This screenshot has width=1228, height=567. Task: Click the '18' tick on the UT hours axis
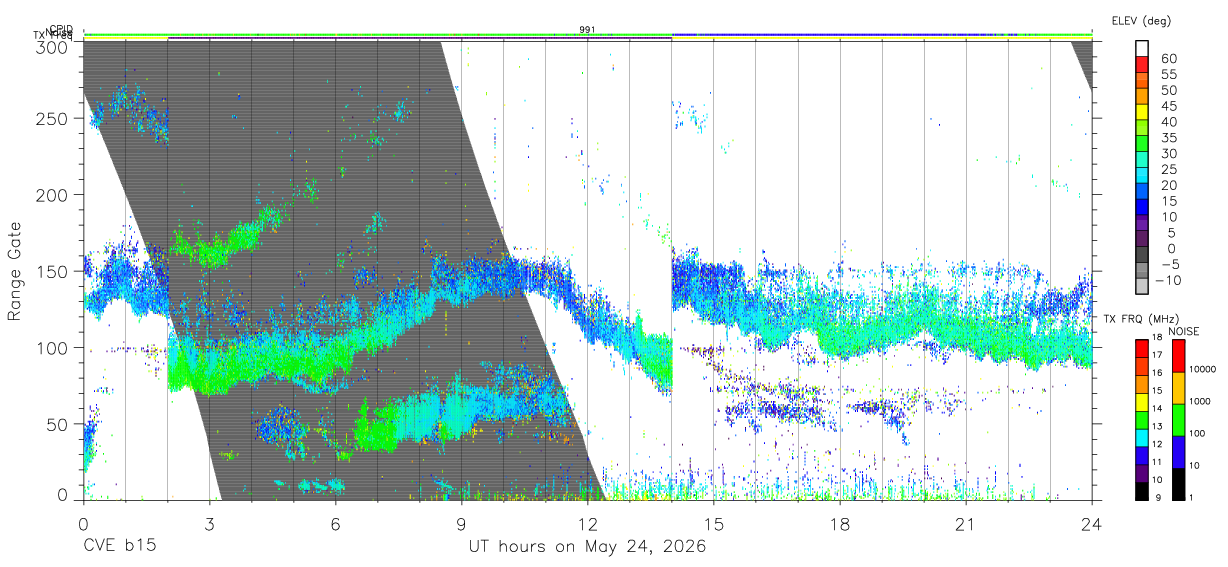click(840, 523)
